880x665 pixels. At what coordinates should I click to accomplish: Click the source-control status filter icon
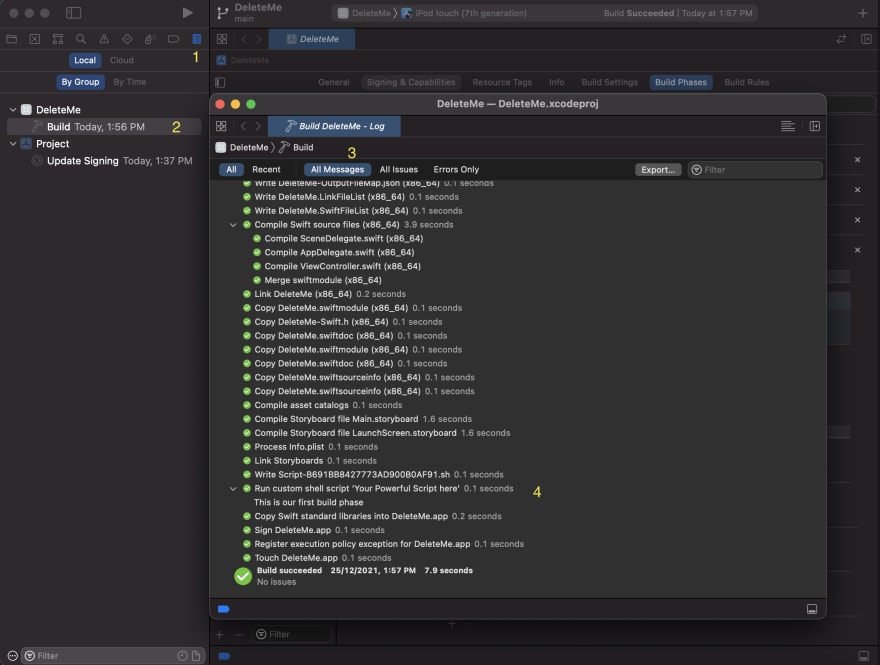tap(196, 655)
